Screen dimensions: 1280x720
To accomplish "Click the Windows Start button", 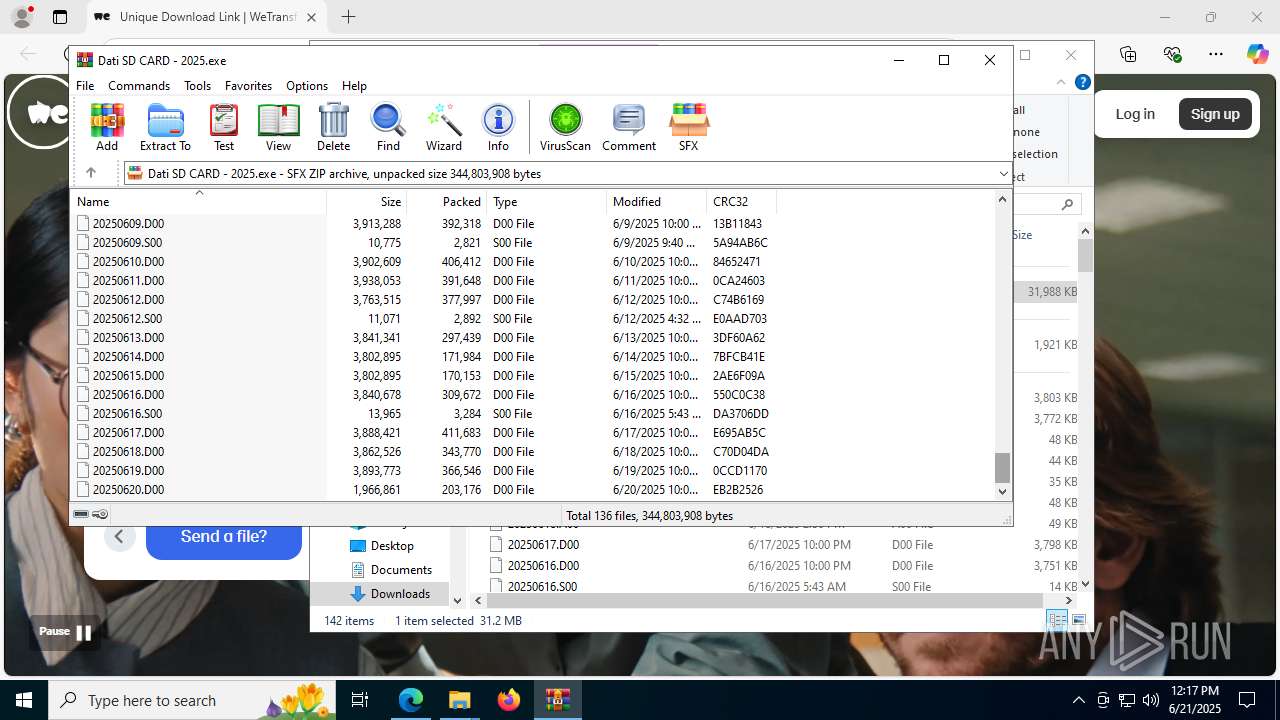I will point(24,700).
